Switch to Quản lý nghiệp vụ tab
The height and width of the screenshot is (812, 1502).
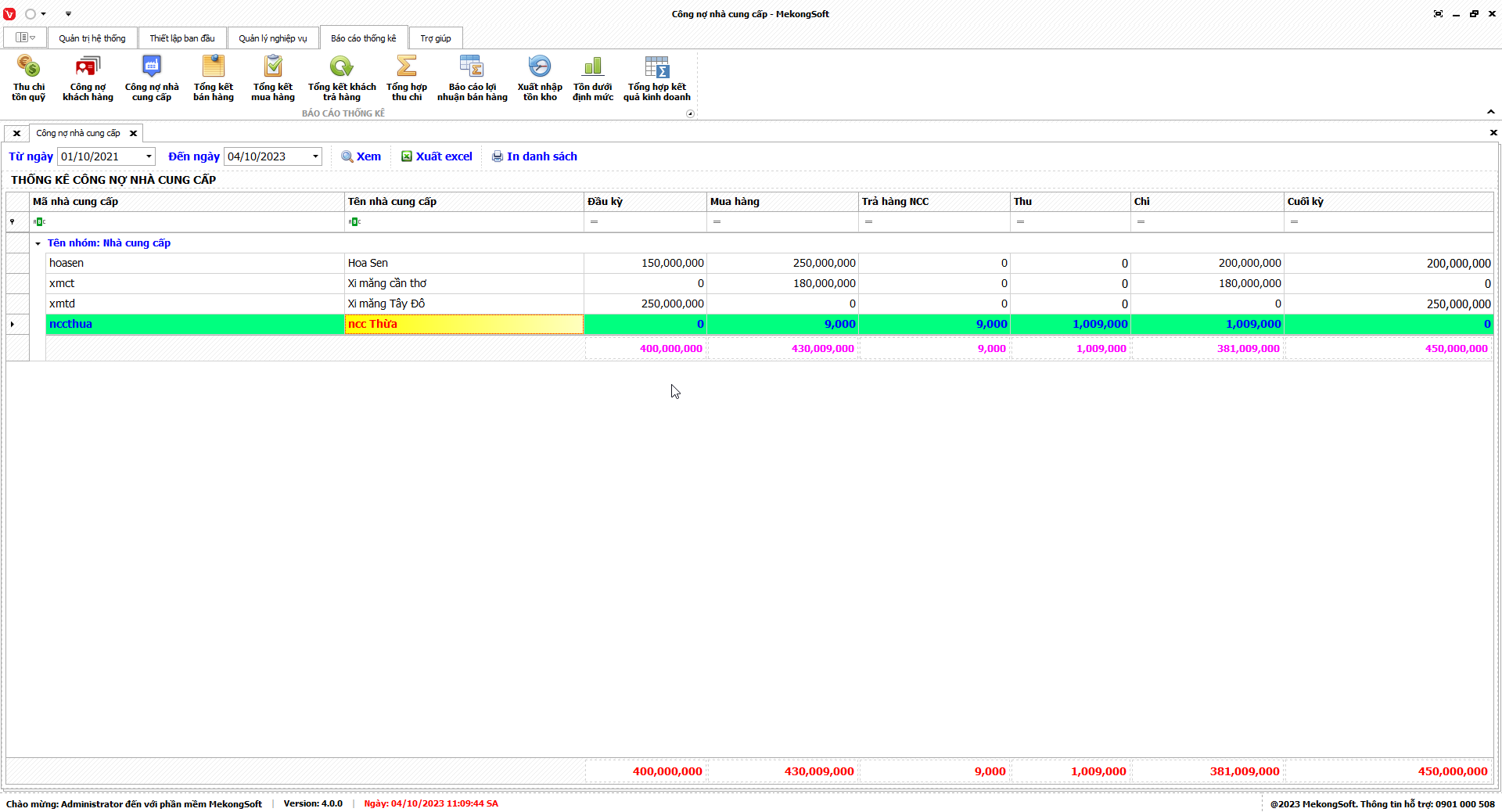click(272, 38)
